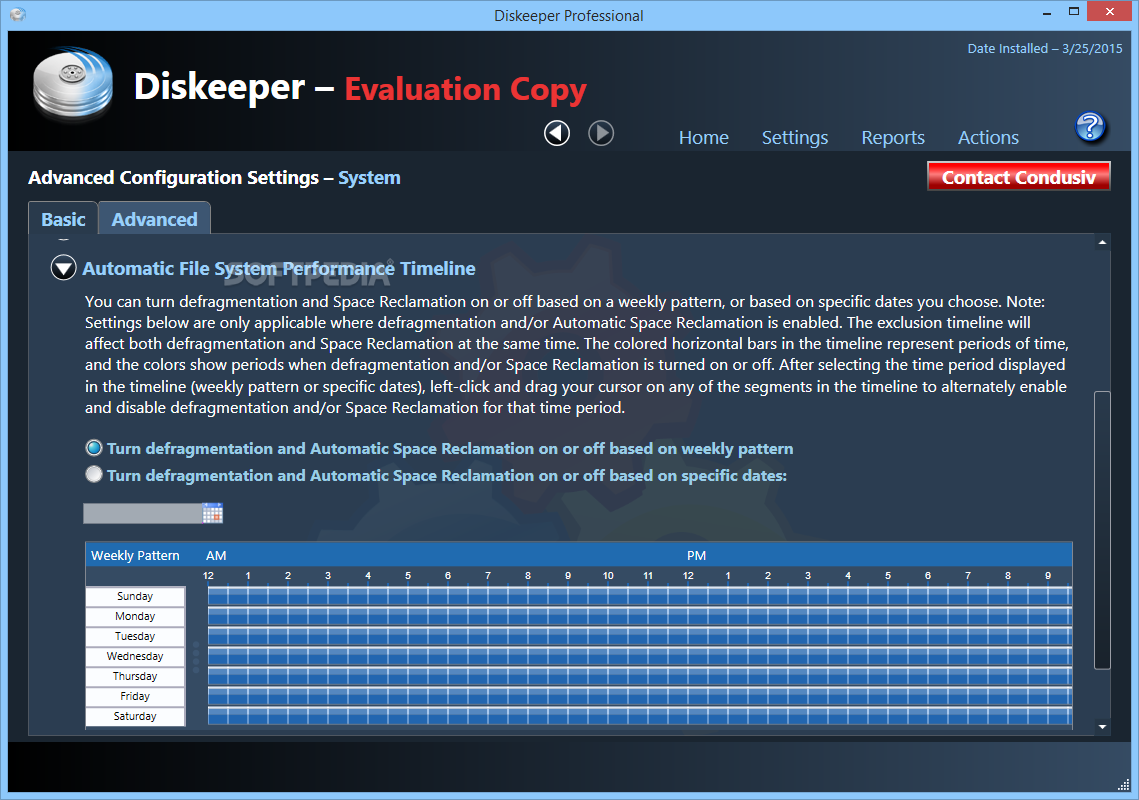Screen dimensions: 1139x800
Task: Select the Monday row label
Action: pyautogui.click(x=135, y=616)
